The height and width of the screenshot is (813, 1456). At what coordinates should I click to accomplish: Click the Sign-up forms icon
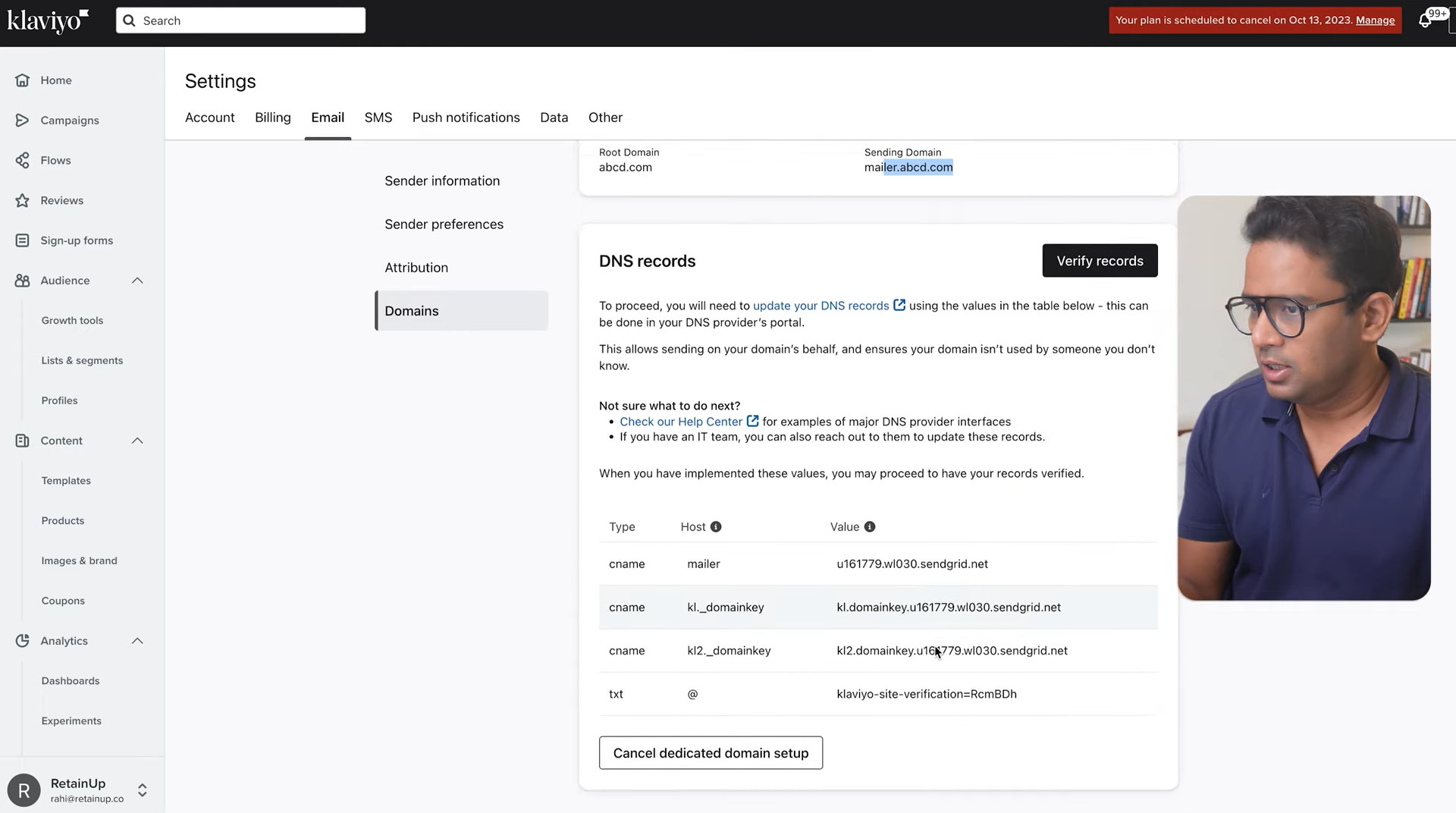pyautogui.click(x=22, y=240)
